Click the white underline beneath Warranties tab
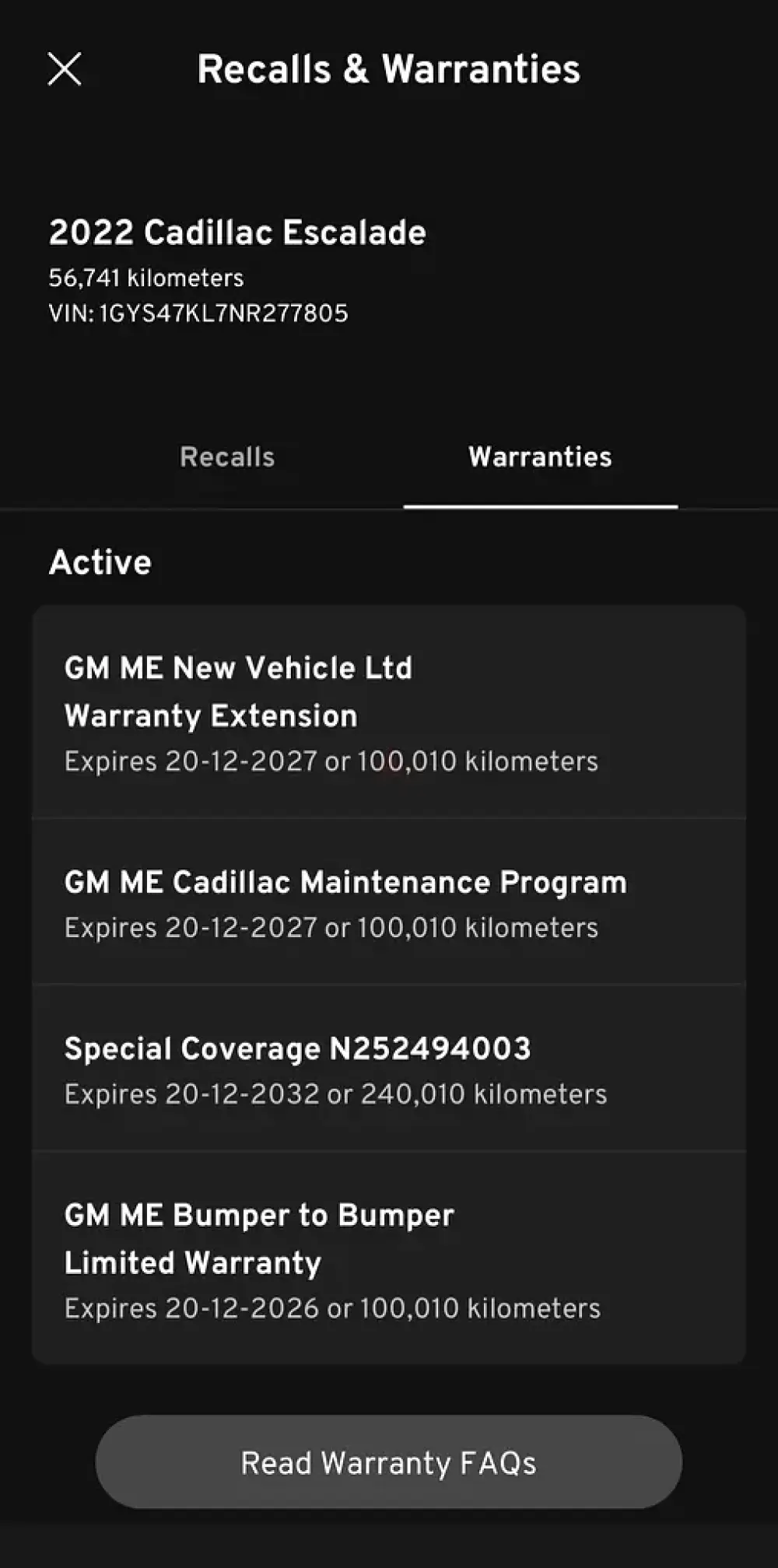This screenshot has width=778, height=1568. 540,506
